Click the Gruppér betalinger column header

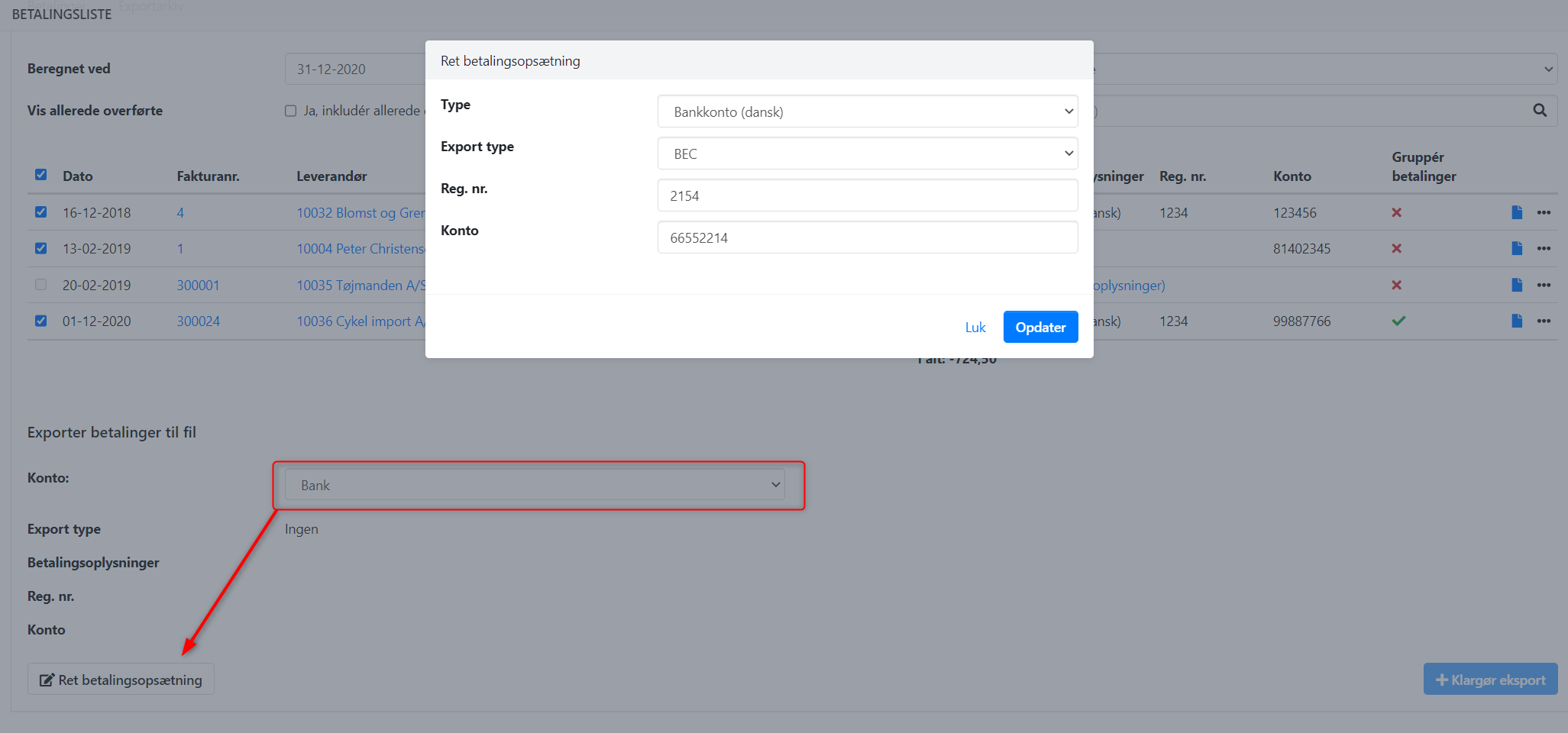point(1424,166)
